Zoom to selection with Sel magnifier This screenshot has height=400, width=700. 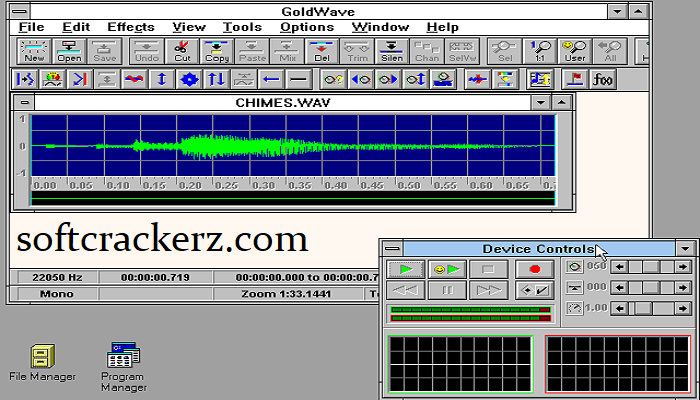click(x=505, y=51)
